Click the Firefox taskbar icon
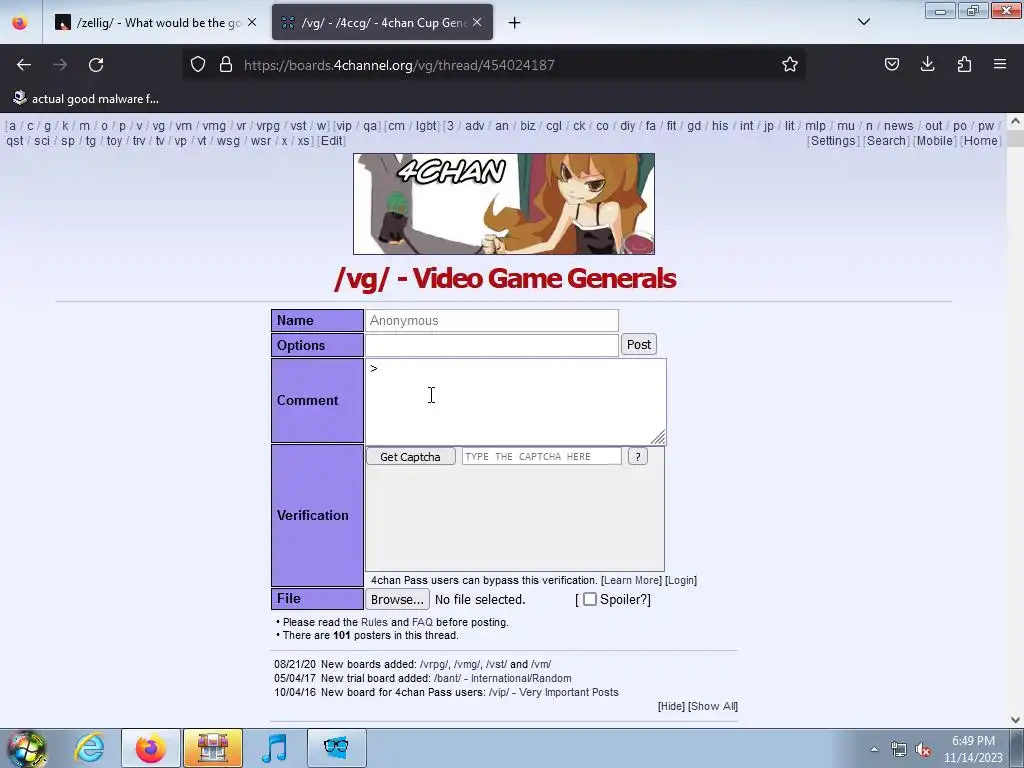The height and width of the screenshot is (768, 1024). pos(150,748)
